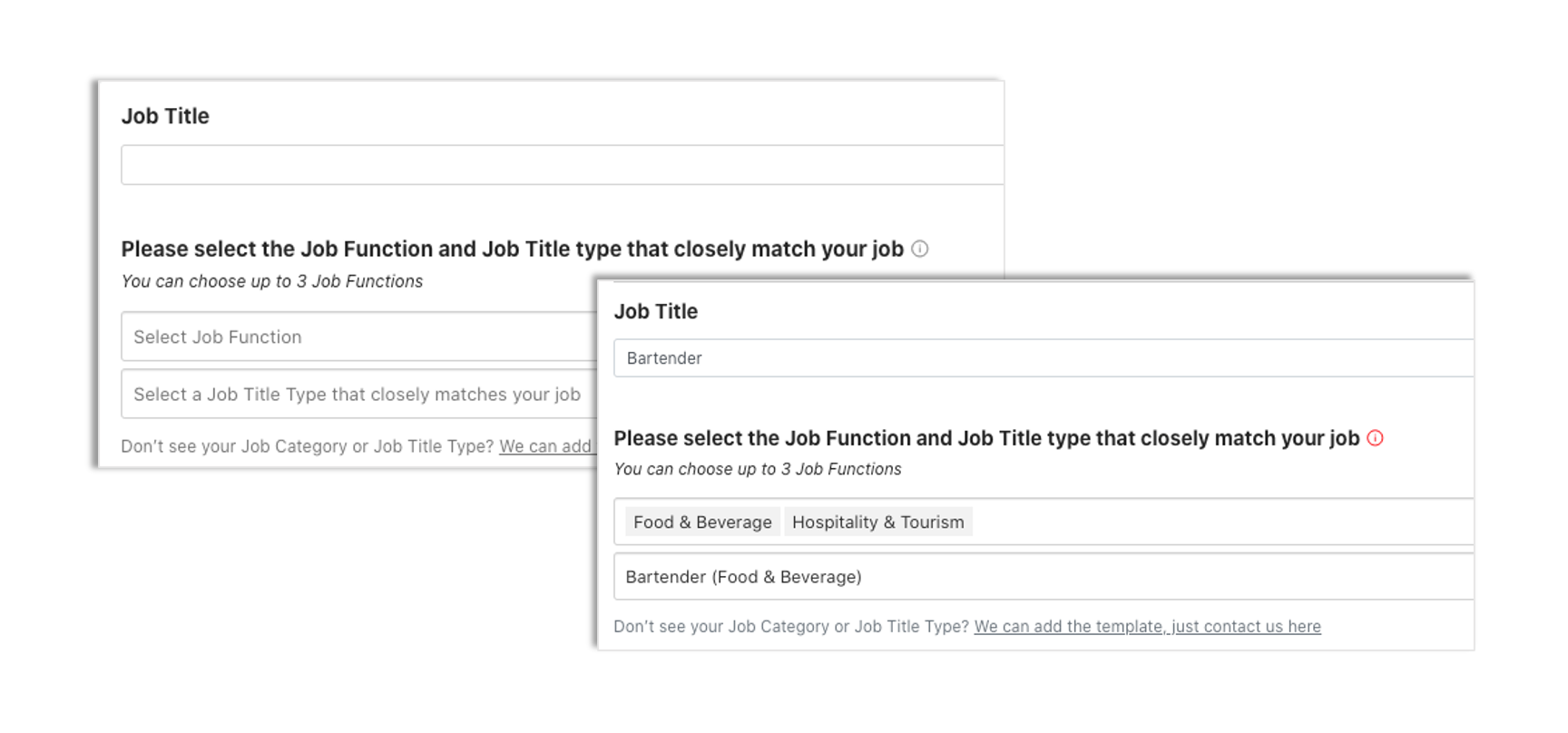Click the 'We can add' link in left panel
Viewport: 1568px width, 733px height.
545,445
